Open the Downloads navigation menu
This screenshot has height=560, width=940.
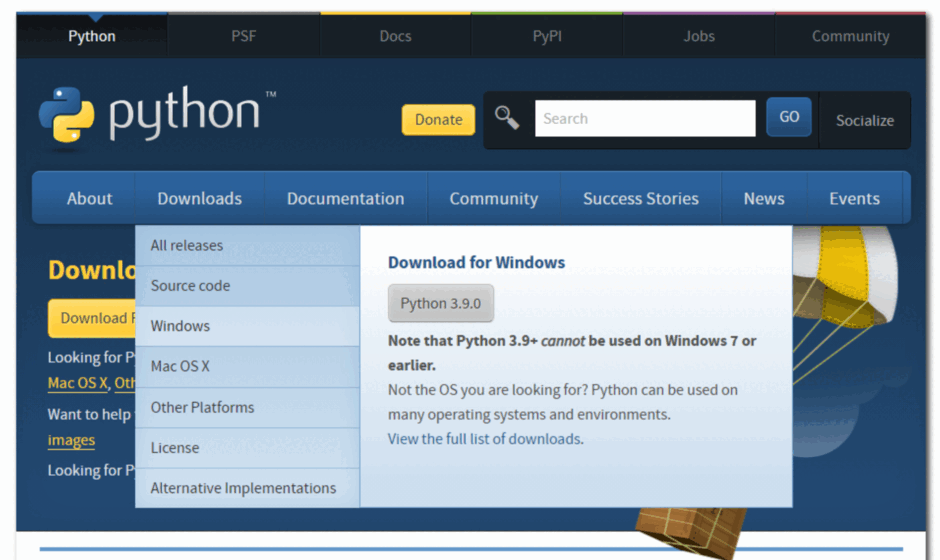point(200,198)
